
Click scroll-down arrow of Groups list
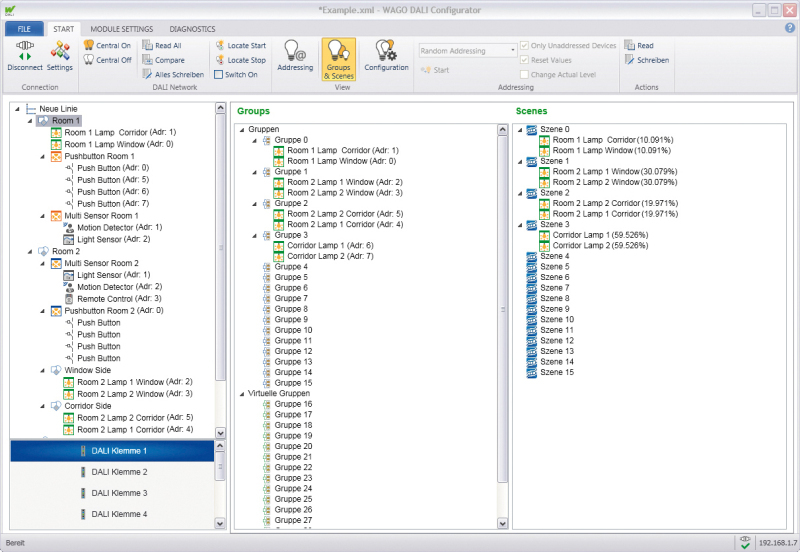click(x=502, y=523)
